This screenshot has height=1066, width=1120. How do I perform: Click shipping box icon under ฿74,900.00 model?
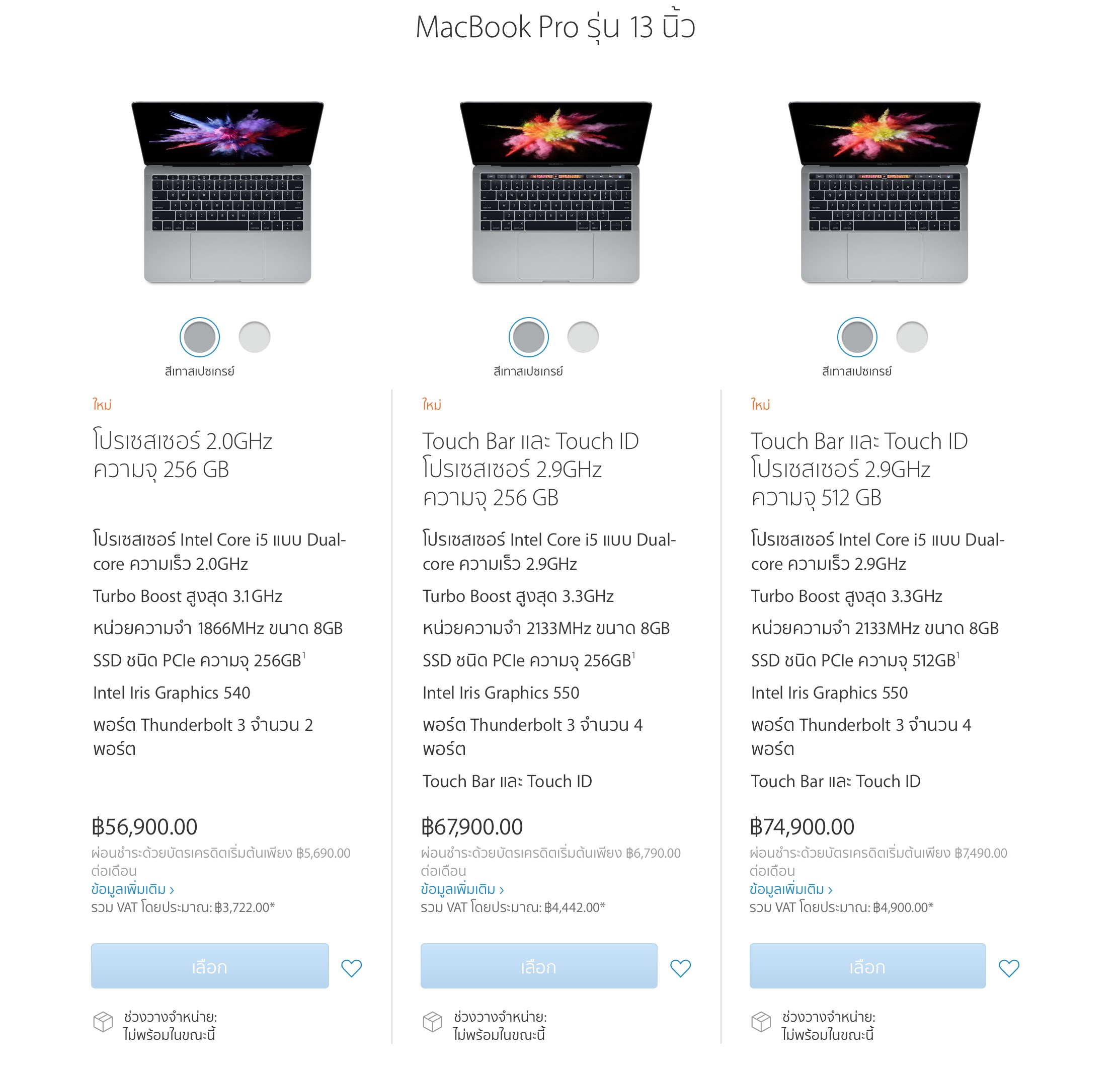tap(761, 1022)
